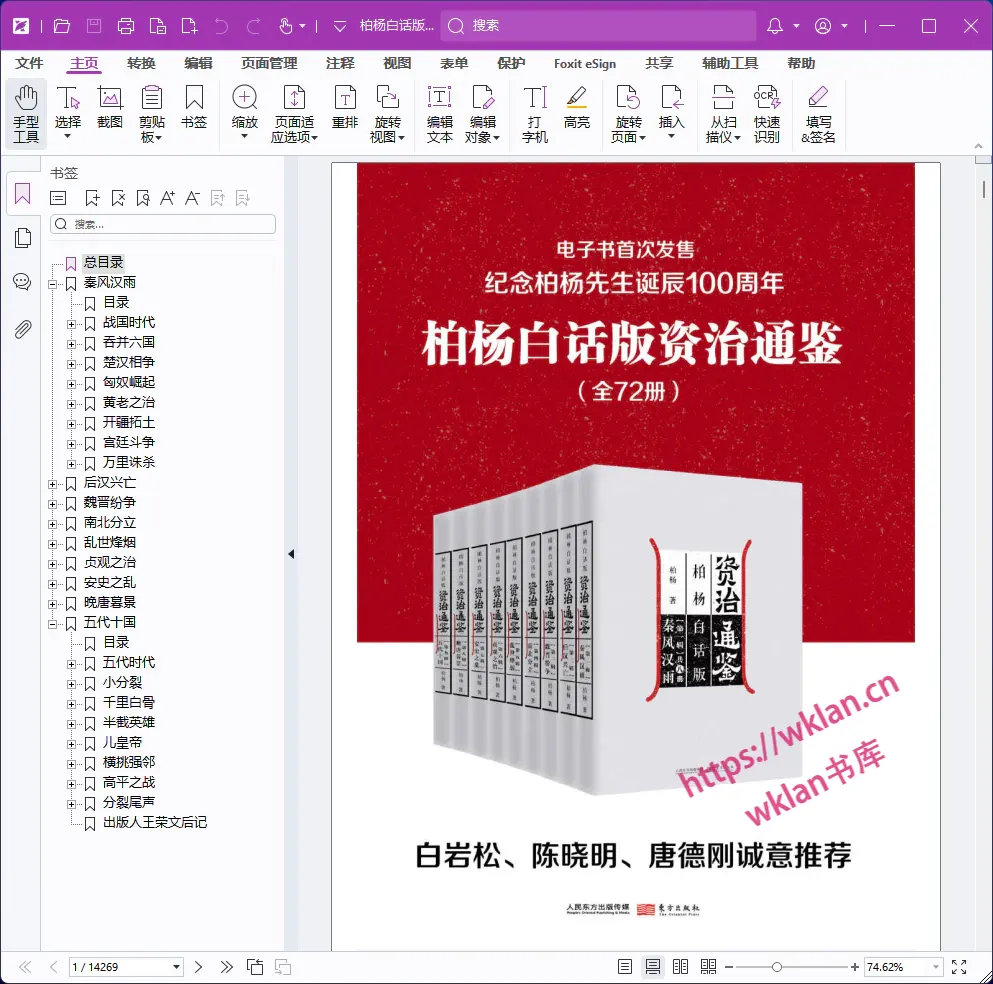
Task: Go to the next page arrow
Action: 198,967
